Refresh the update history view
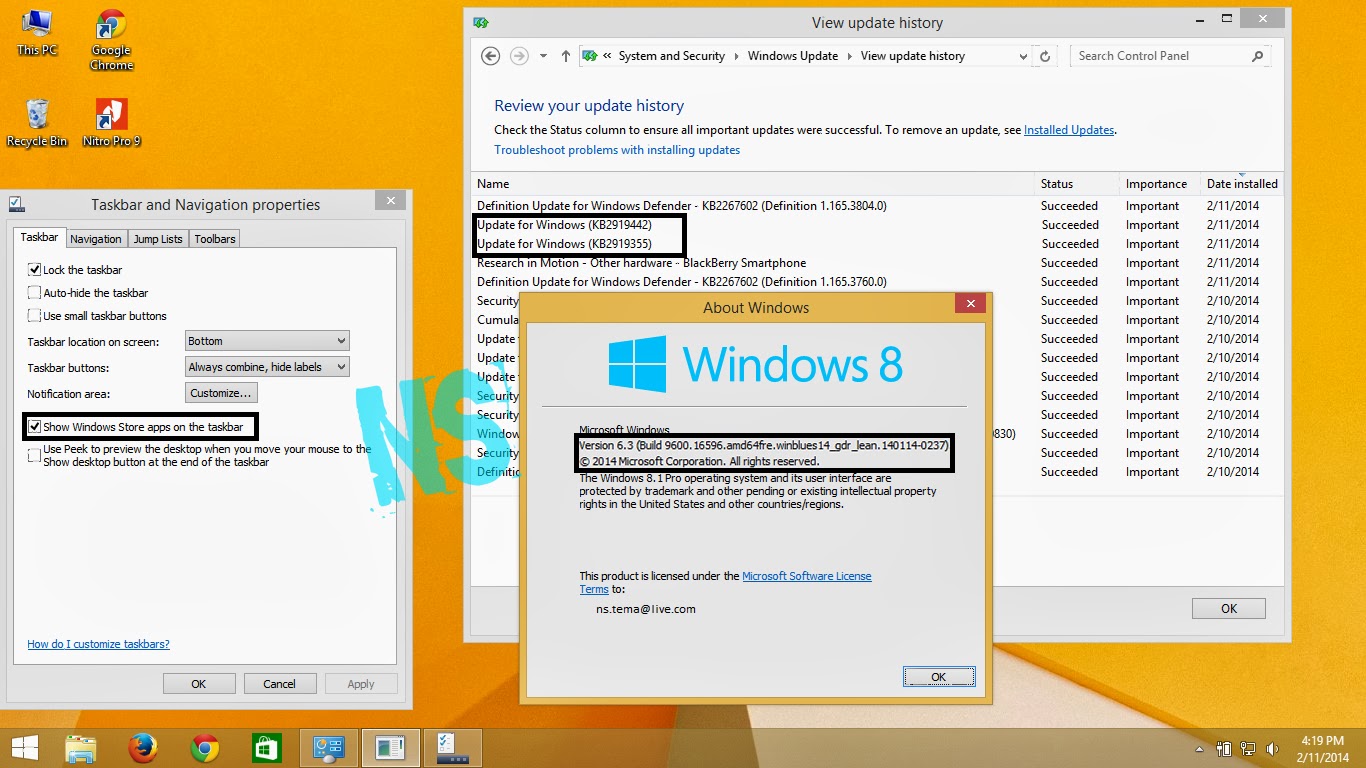The height and width of the screenshot is (768, 1366). [x=1046, y=57]
